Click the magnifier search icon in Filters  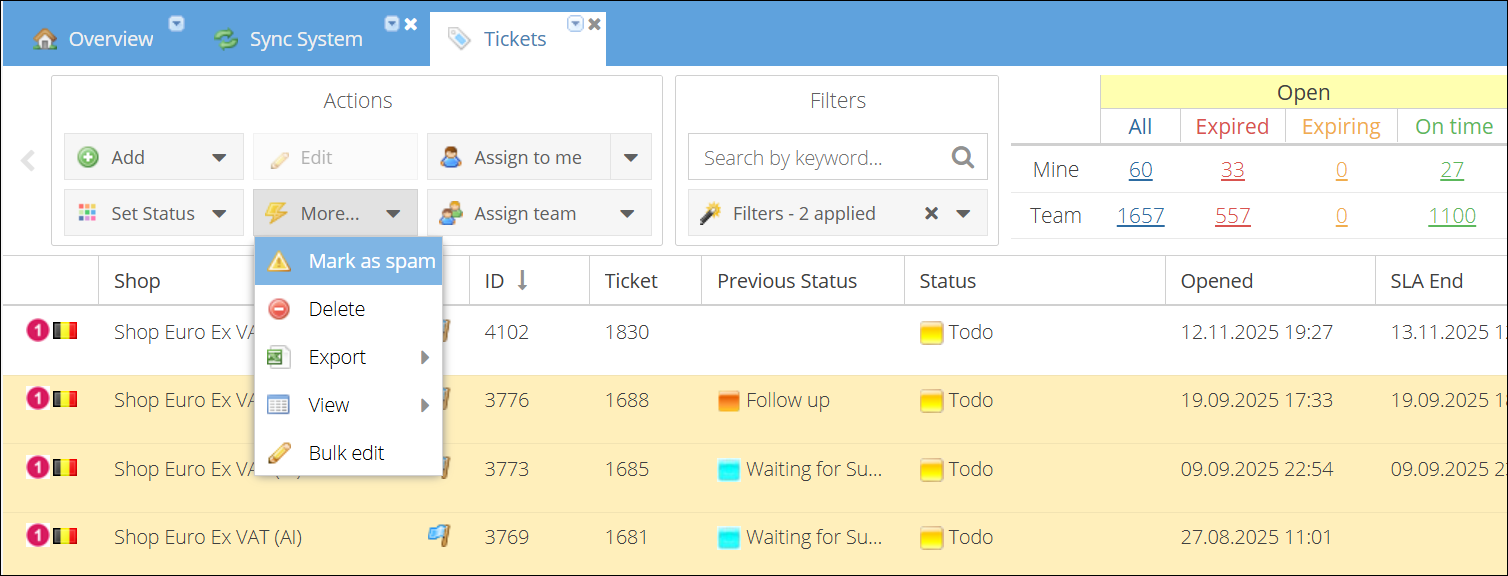(x=962, y=157)
